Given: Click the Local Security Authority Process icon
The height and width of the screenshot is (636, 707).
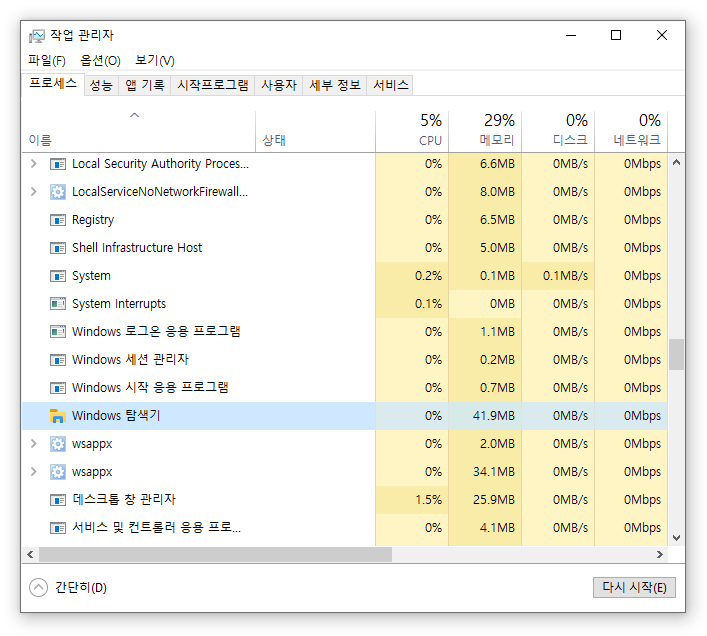Looking at the screenshot, I should [x=58, y=164].
